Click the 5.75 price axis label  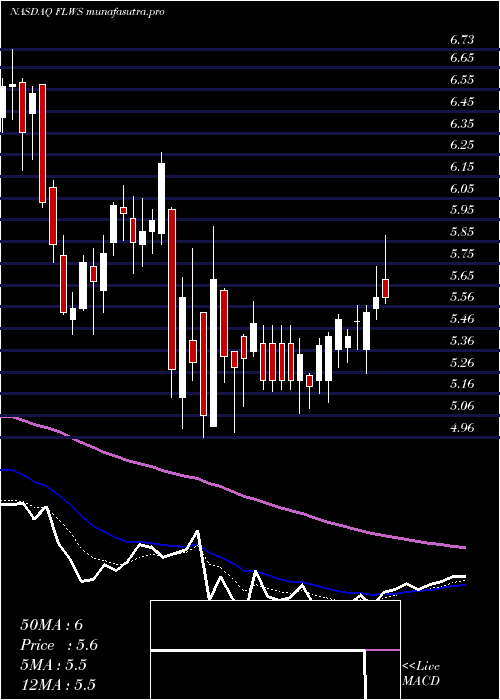click(x=462, y=254)
